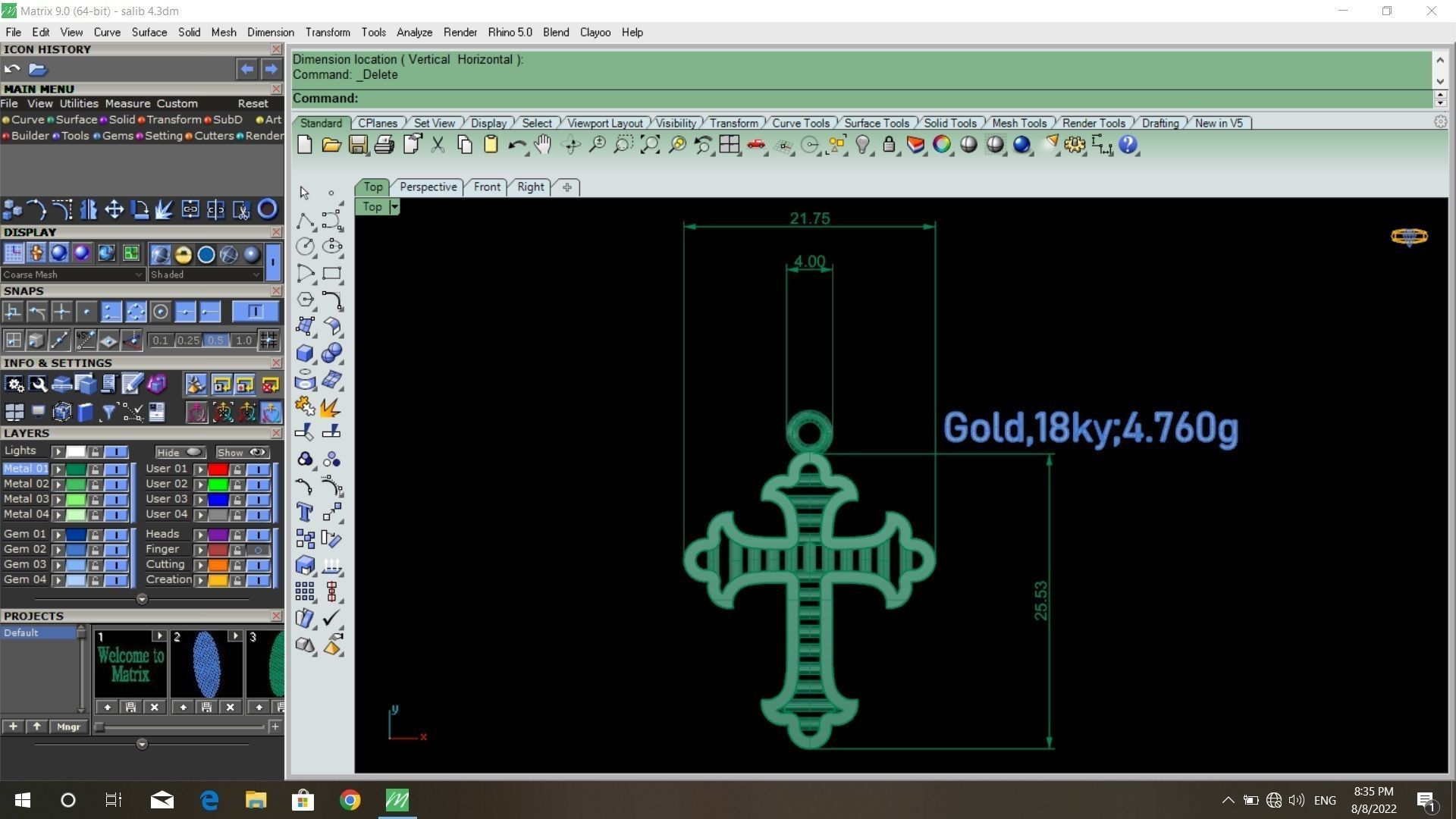Click the Mngr button in Projects

click(68, 726)
